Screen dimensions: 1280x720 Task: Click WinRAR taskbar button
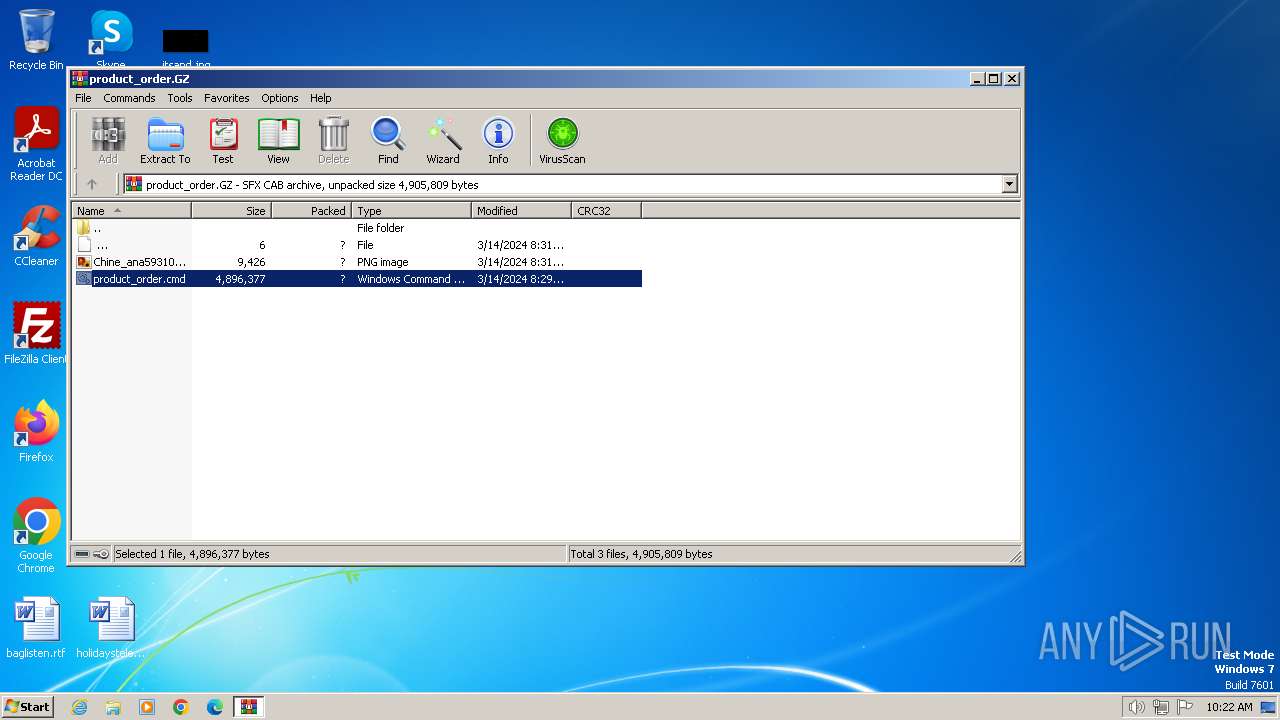[249, 707]
